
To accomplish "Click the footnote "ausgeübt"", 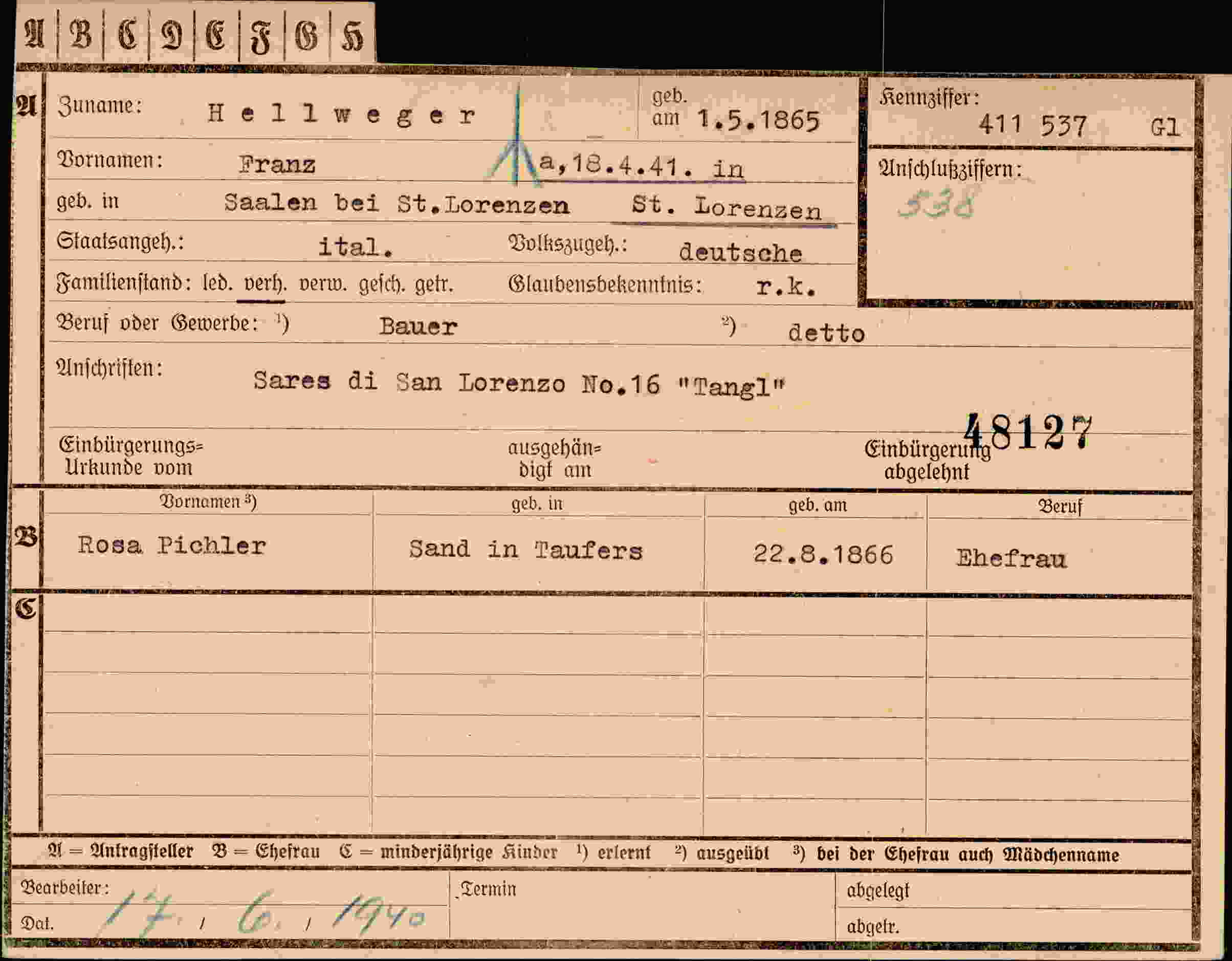I will point(733,853).
